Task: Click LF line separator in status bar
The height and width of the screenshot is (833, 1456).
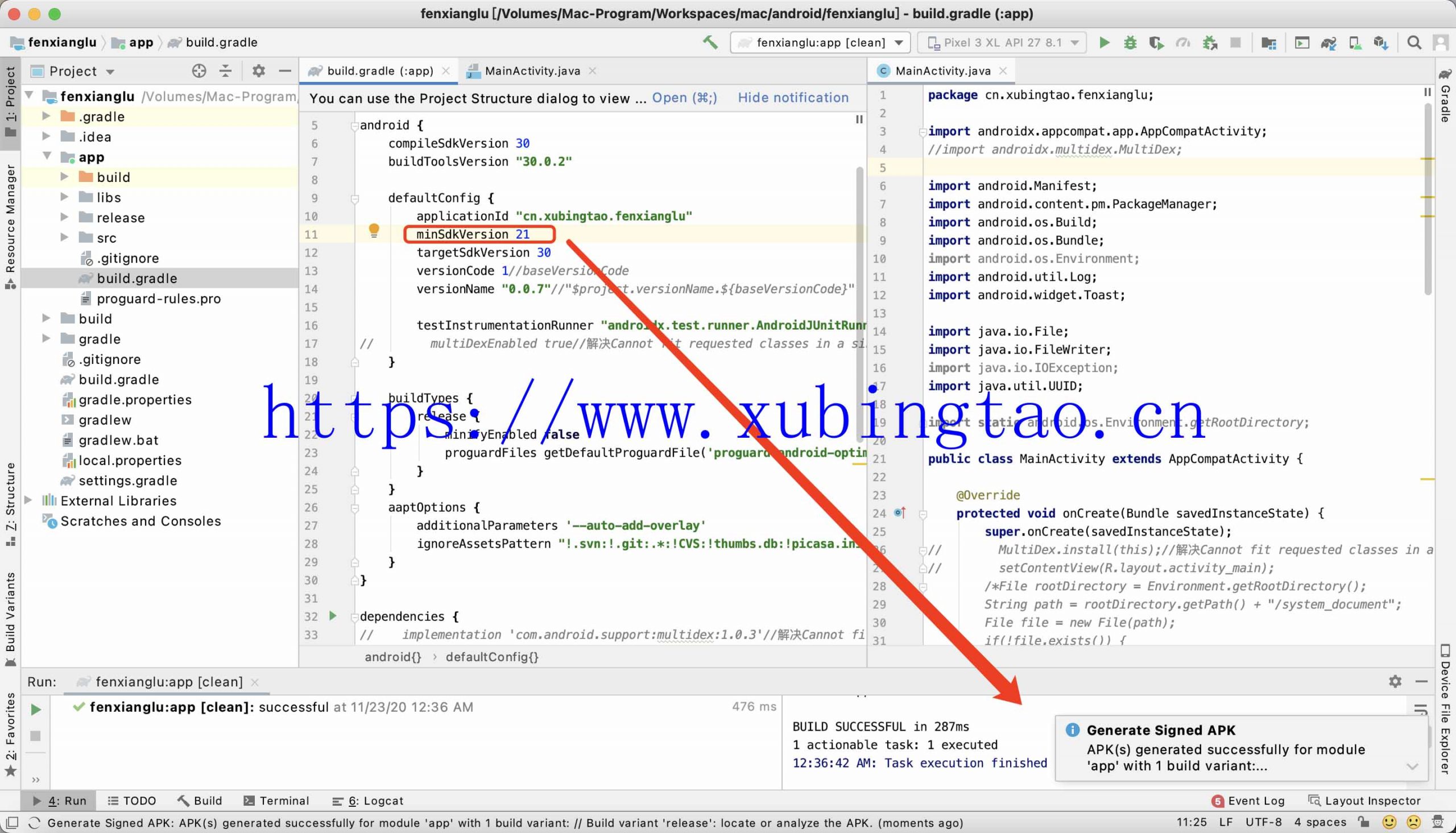Action: [x=1226, y=822]
